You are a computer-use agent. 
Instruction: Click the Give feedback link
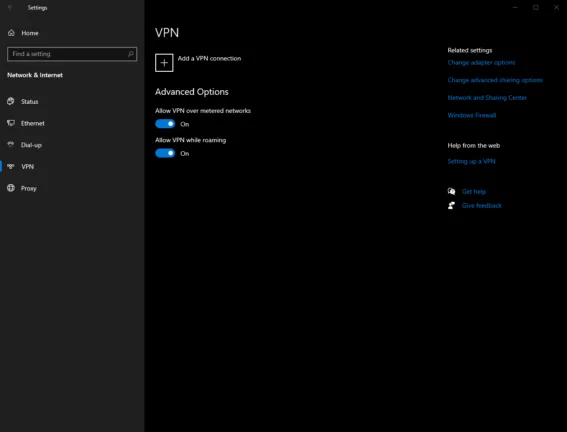pos(482,206)
